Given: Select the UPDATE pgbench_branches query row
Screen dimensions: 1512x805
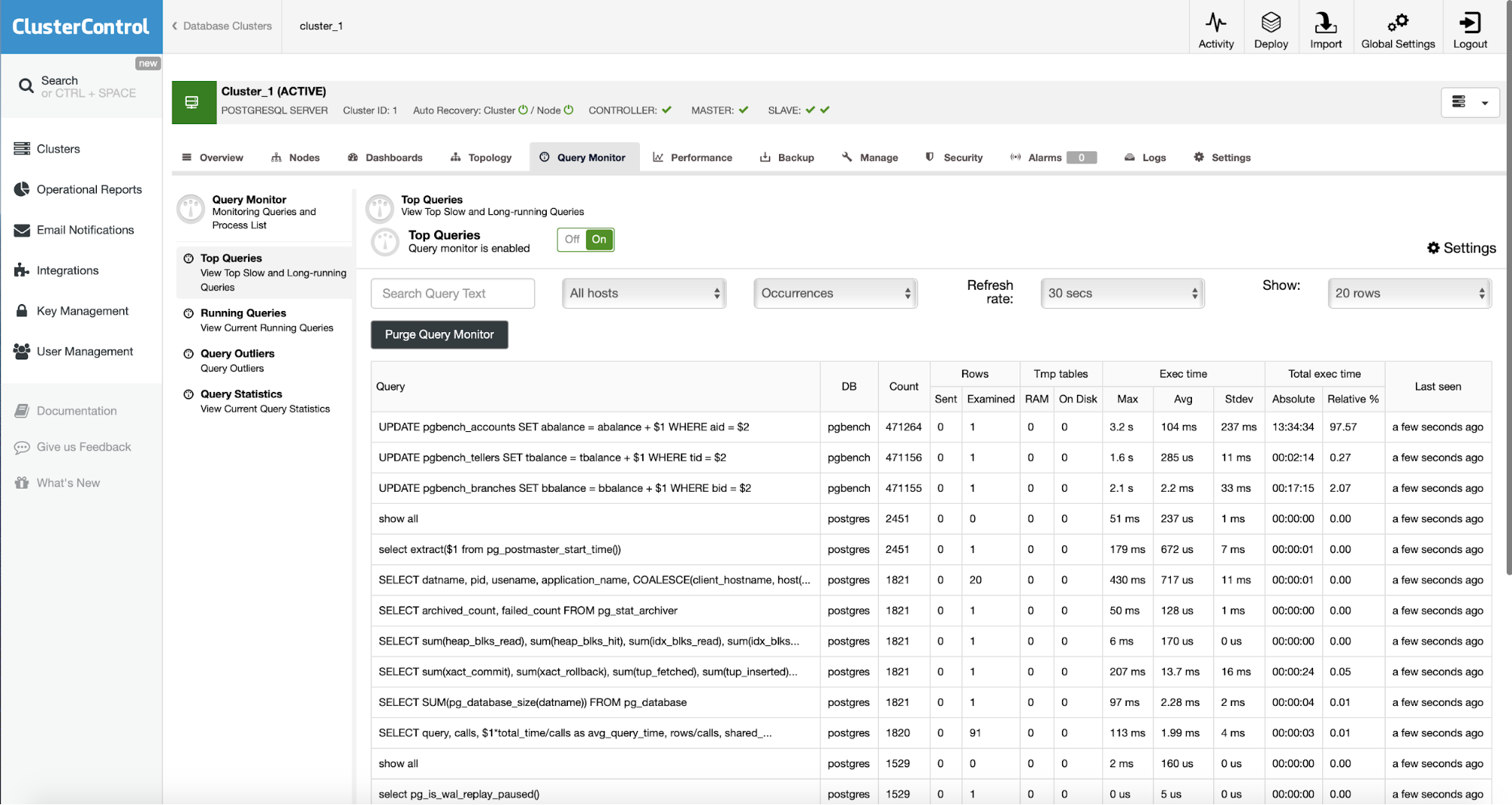Looking at the screenshot, I should (x=930, y=489).
